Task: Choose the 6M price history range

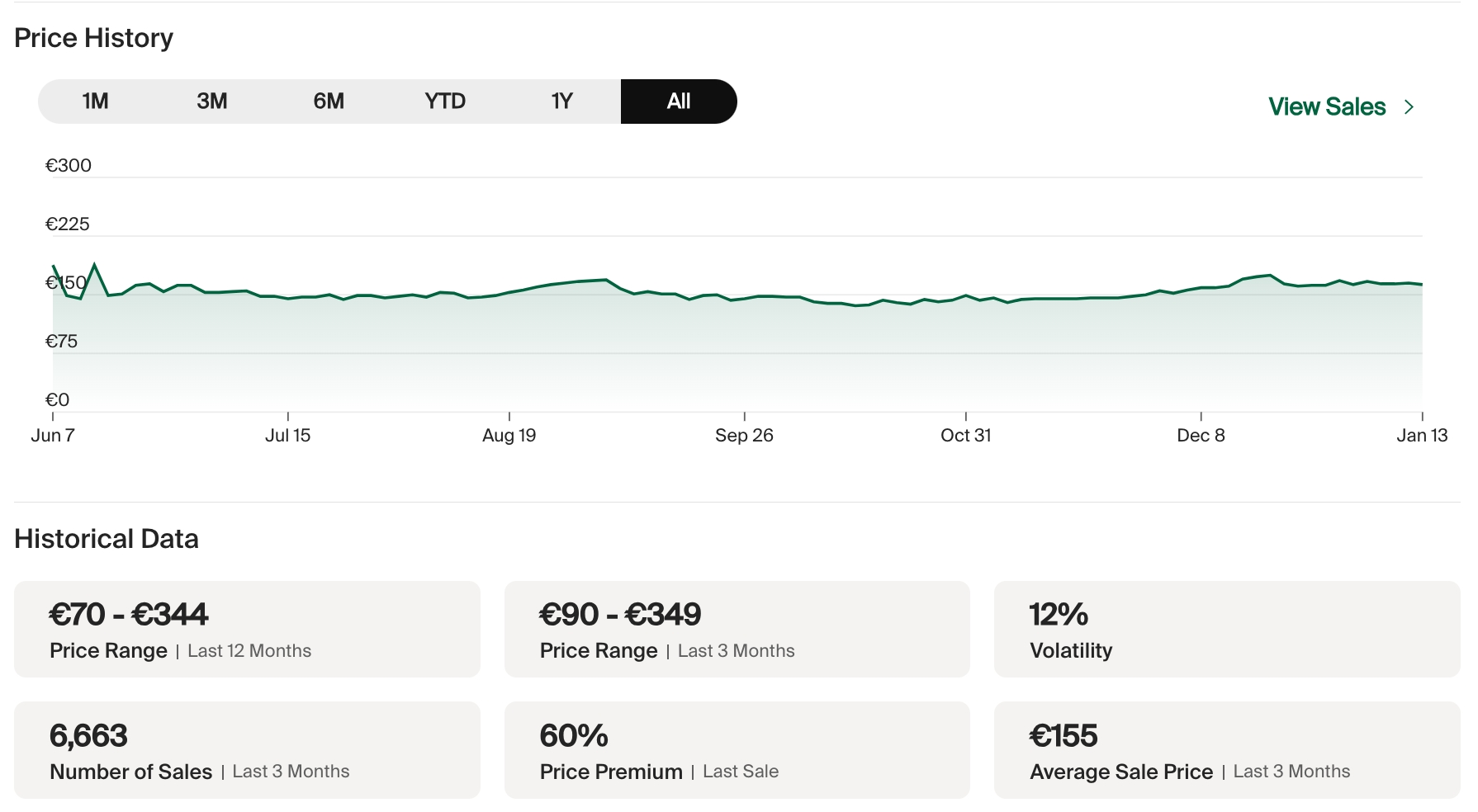Action: coord(329,101)
